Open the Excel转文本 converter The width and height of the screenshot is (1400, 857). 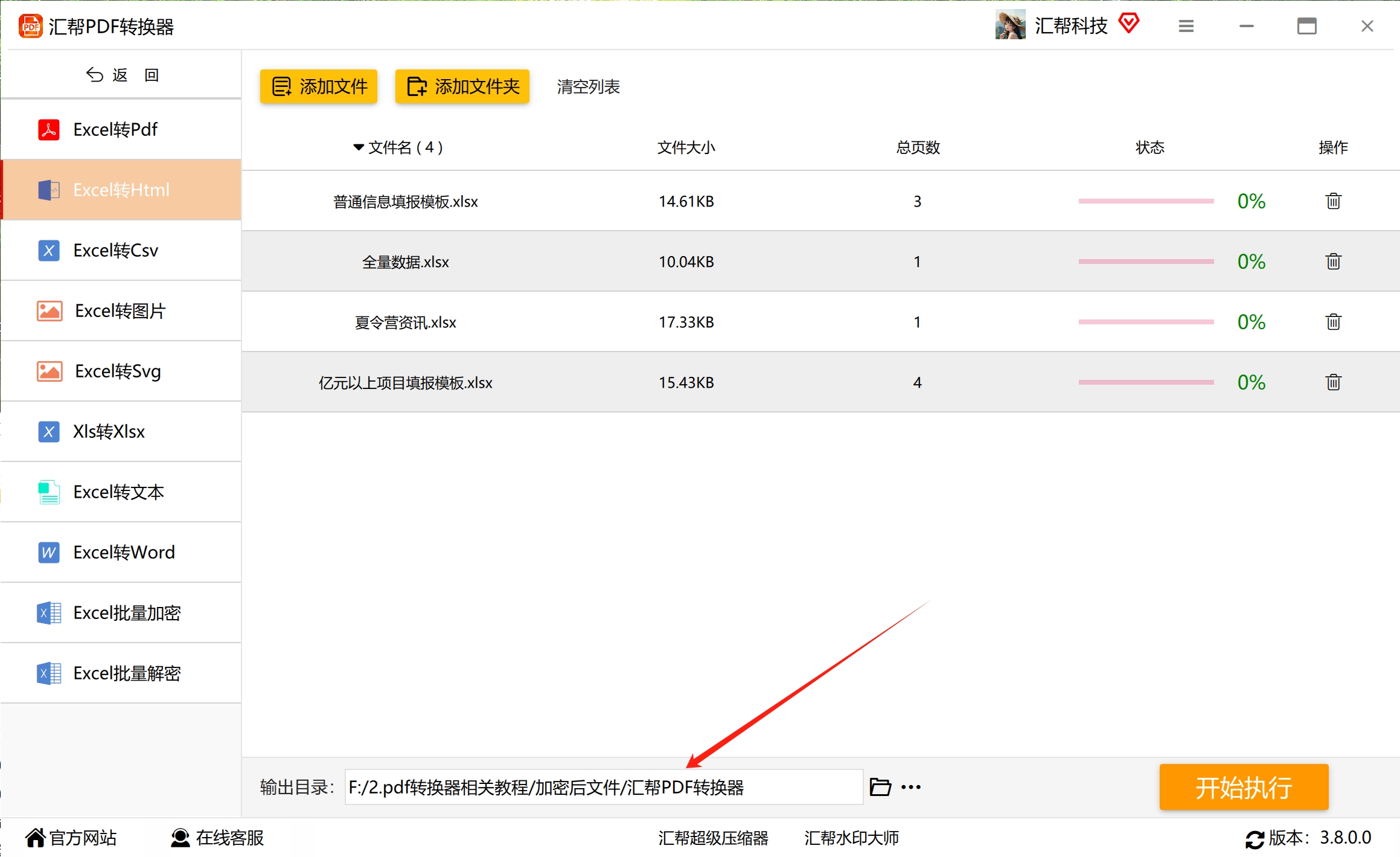click(121, 492)
